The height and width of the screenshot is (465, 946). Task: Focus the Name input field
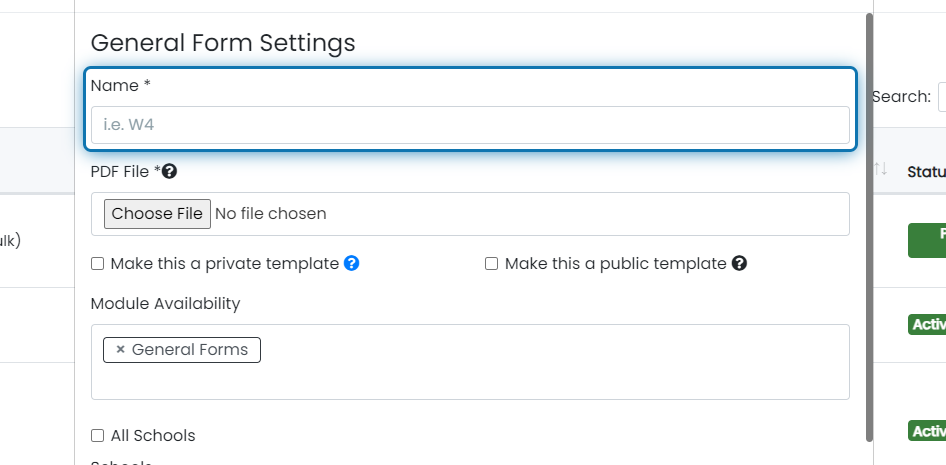coord(470,125)
